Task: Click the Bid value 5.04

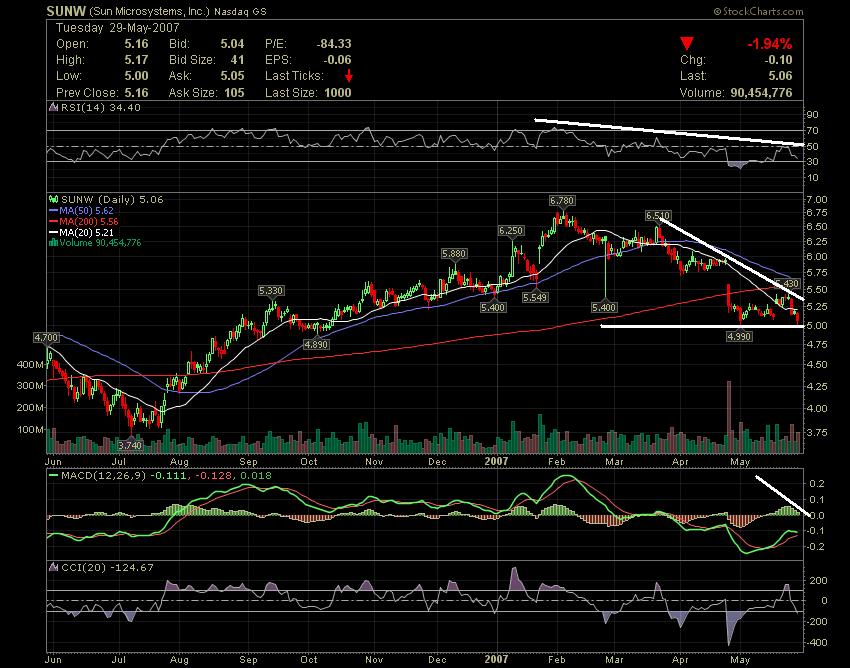Action: pyautogui.click(x=232, y=44)
